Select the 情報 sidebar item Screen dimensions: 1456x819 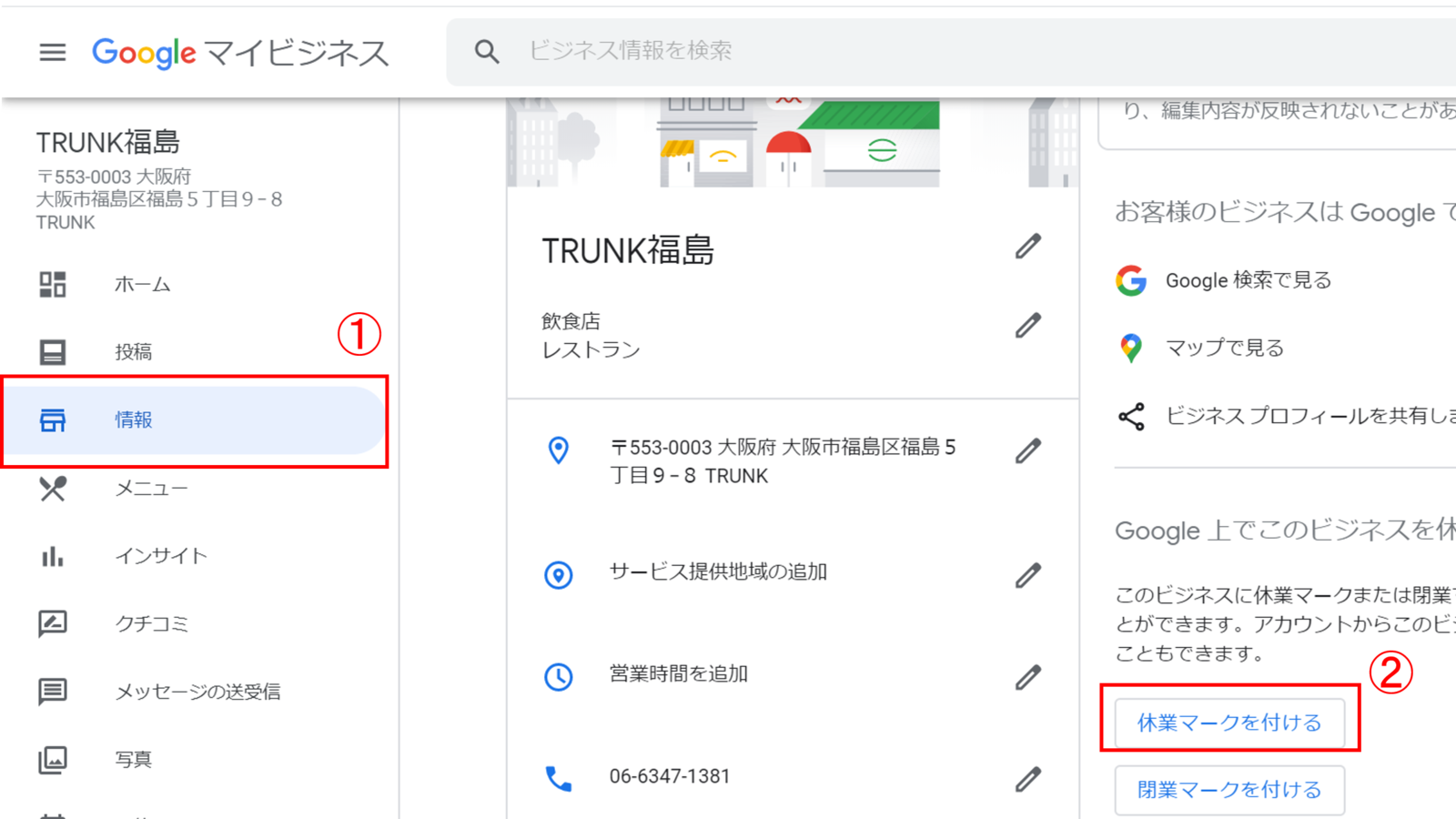[195, 420]
